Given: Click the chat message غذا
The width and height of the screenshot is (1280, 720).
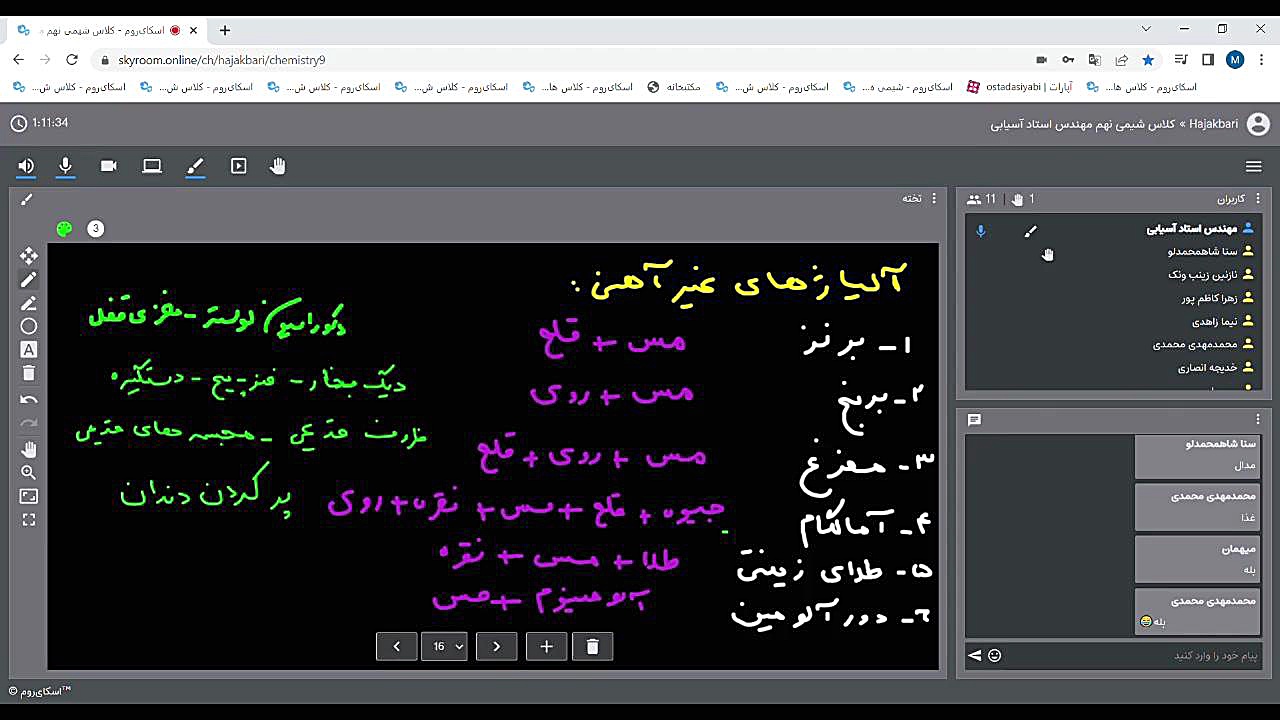Looking at the screenshot, I should coord(1247,517).
